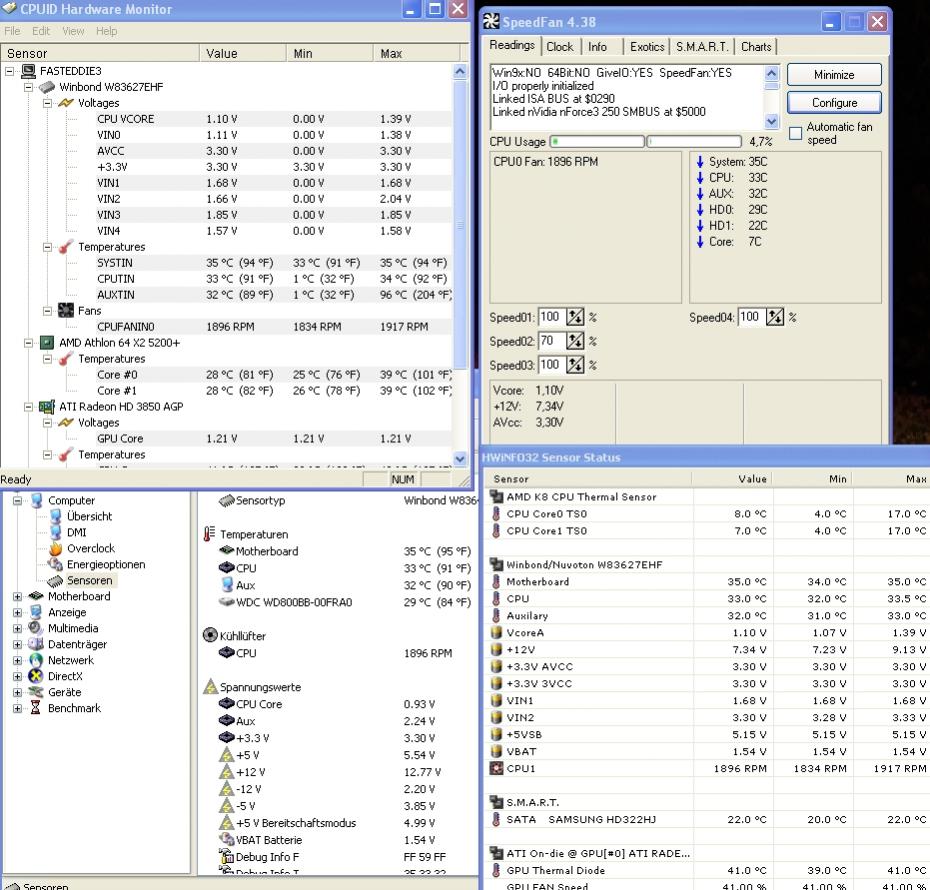Collapse the Winbond W83627EHF node
This screenshot has height=890, width=930.
point(28,87)
